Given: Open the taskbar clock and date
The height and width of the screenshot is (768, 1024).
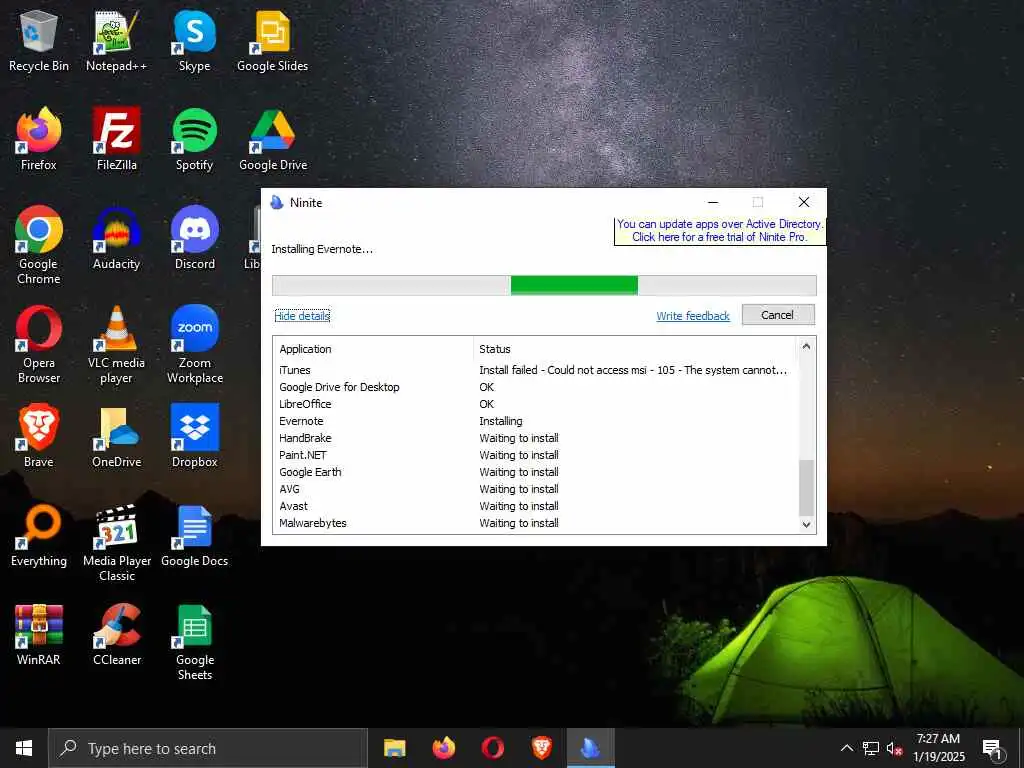Looking at the screenshot, I should (938, 748).
